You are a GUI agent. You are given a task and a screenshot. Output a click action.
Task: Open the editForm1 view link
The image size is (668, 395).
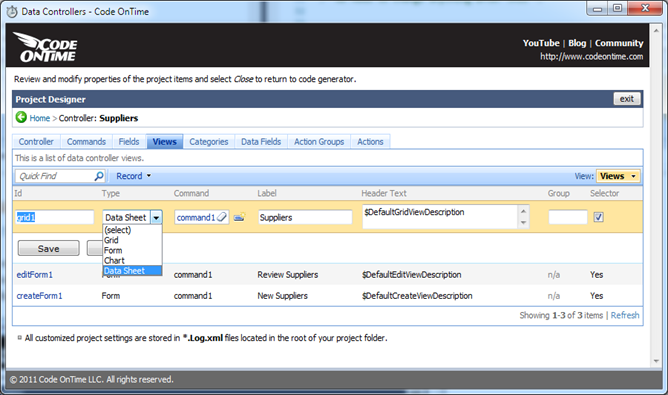(x=35, y=274)
